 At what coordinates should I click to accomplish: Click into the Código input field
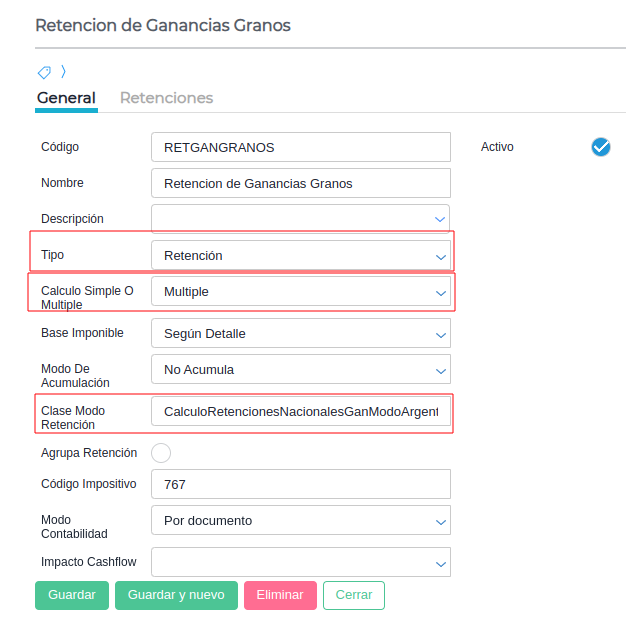tap(300, 147)
